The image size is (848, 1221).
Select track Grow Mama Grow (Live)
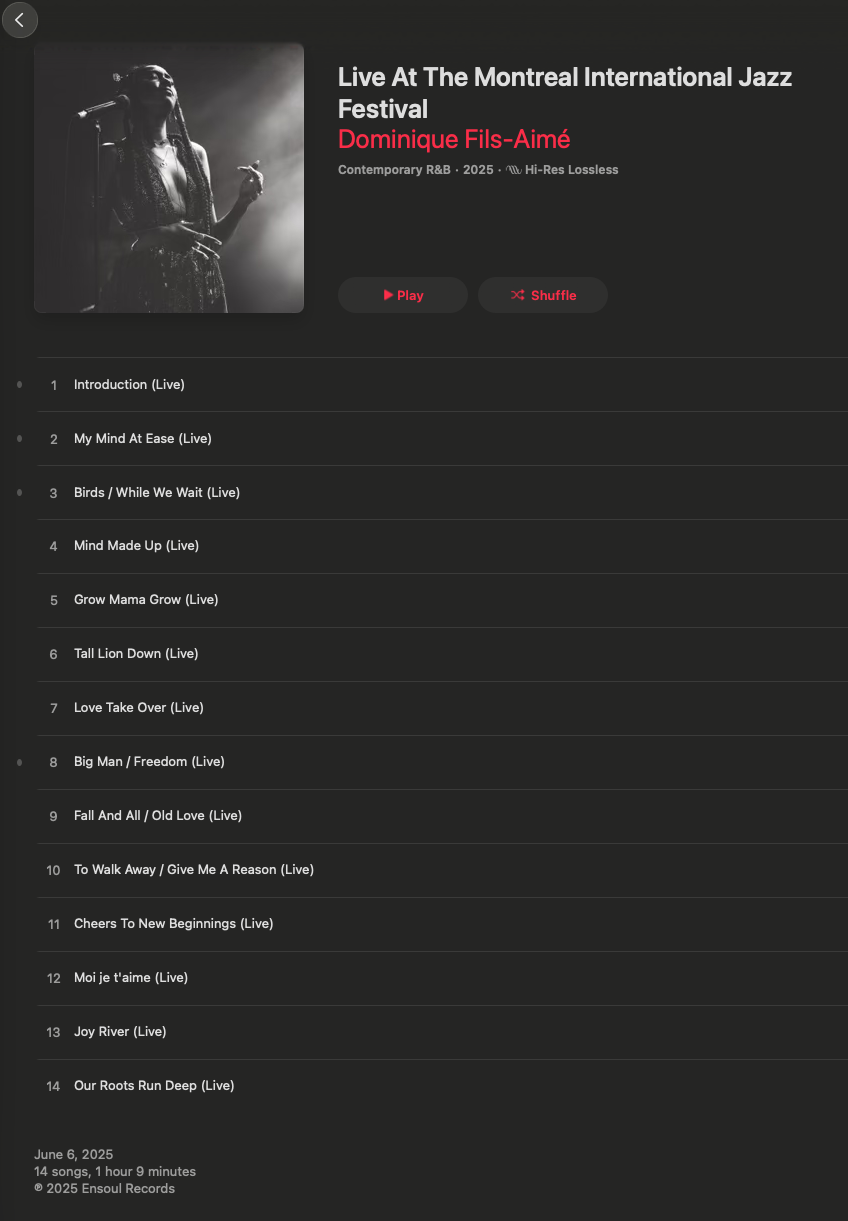click(442, 600)
